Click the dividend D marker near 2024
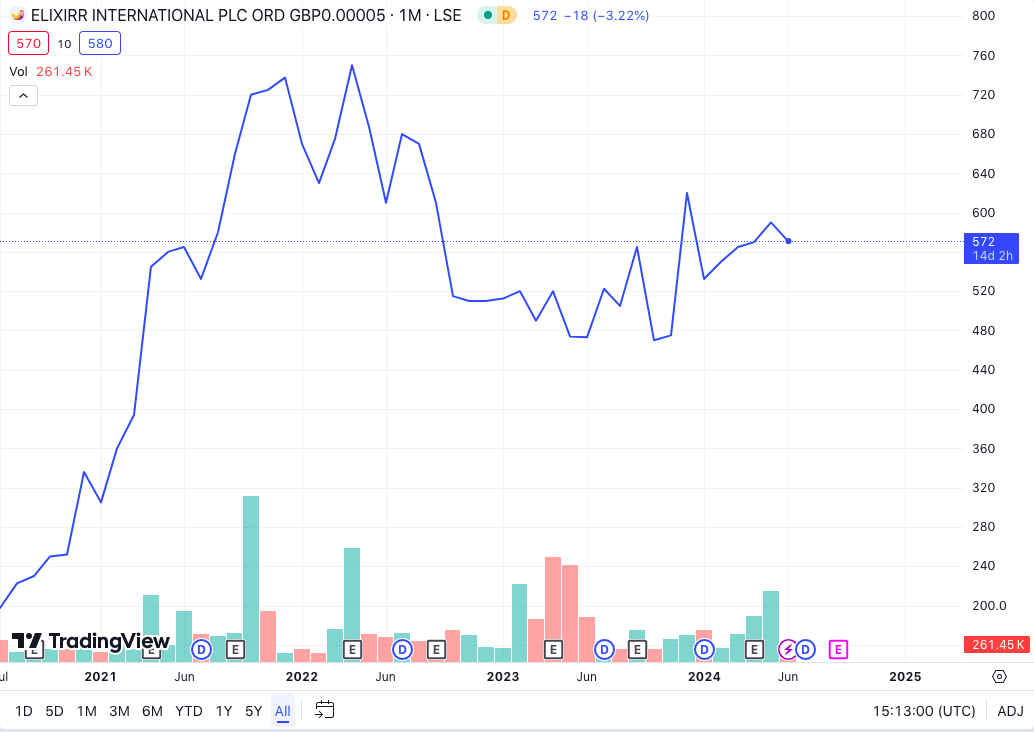The image size is (1034, 732). tap(704, 649)
